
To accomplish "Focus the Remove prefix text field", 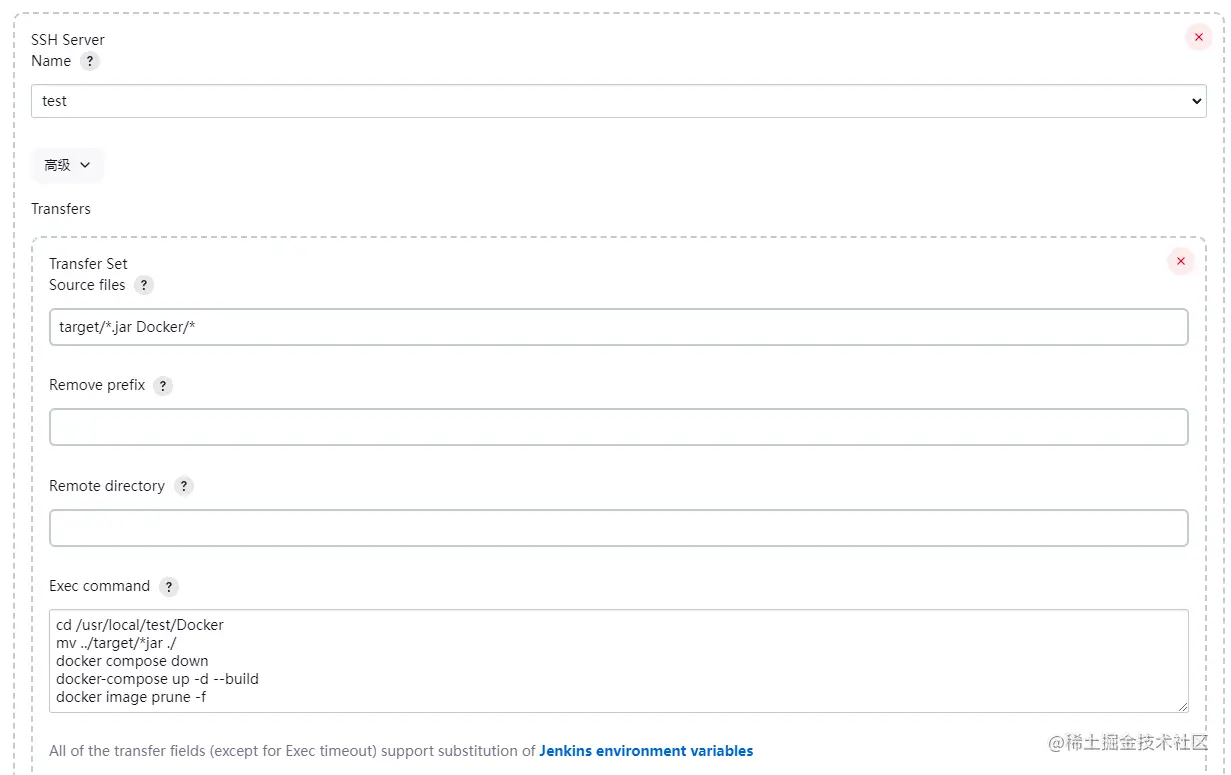I will point(618,427).
